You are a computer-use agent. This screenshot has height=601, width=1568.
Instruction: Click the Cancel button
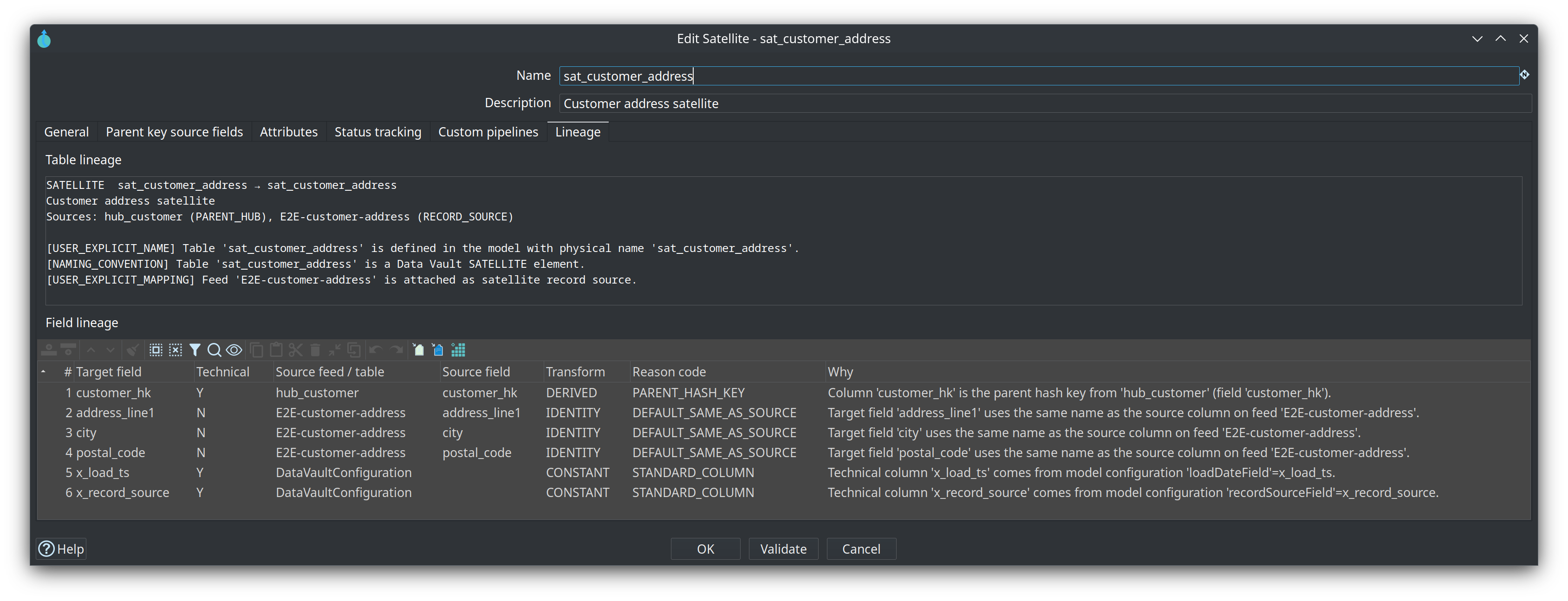(x=861, y=549)
